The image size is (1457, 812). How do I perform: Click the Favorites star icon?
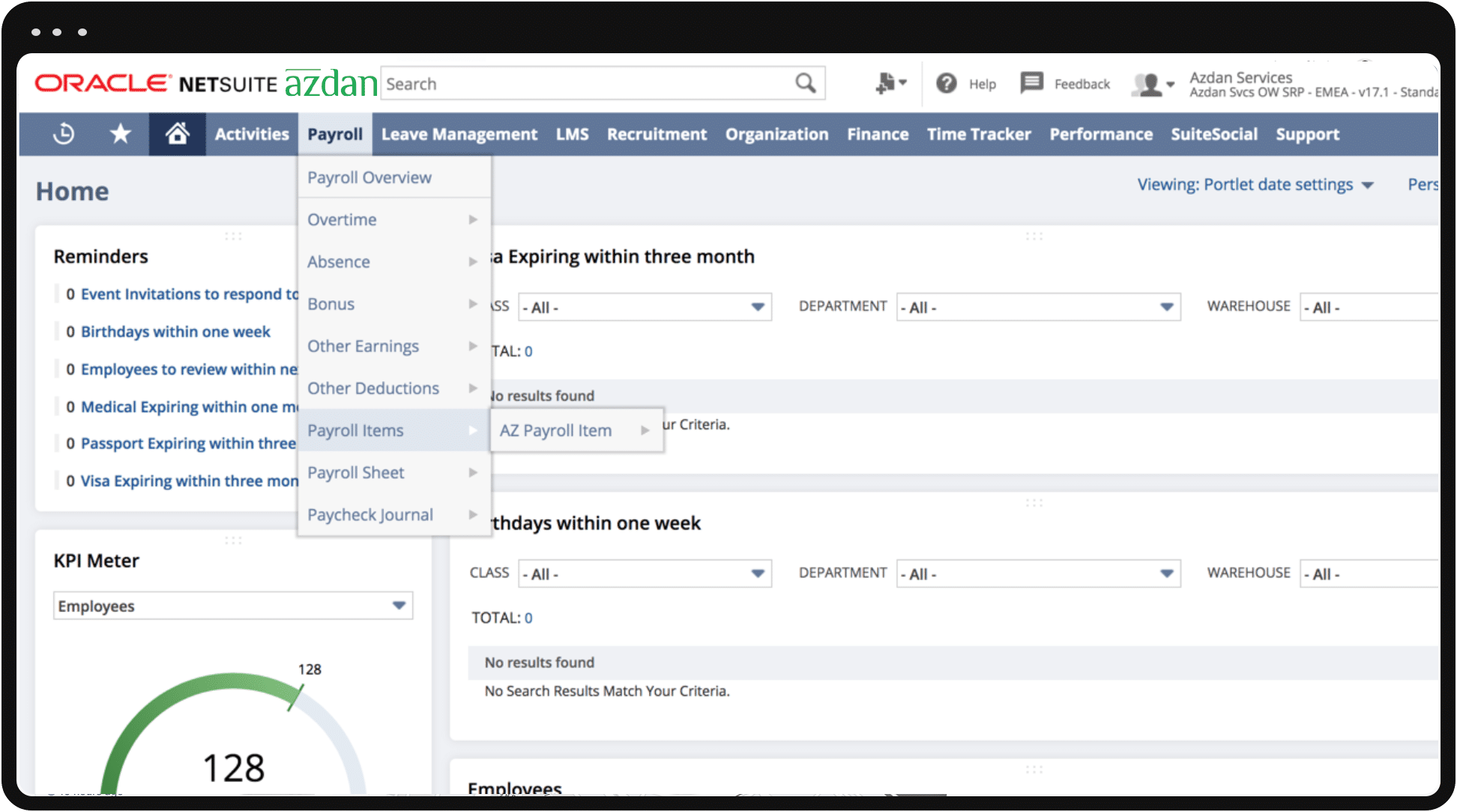click(121, 133)
